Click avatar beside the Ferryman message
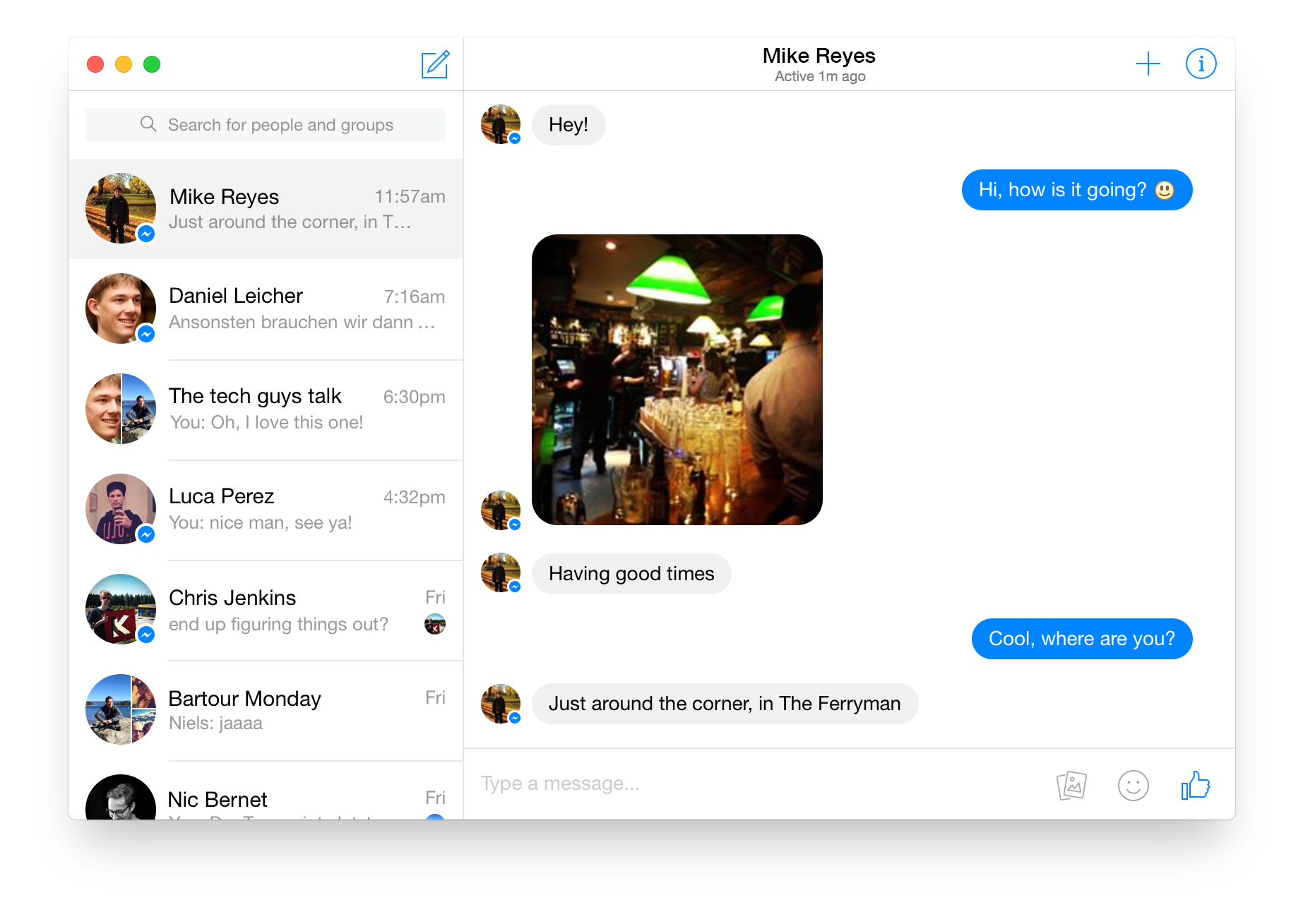Image resolution: width=1303 pixels, height=924 pixels. click(501, 704)
